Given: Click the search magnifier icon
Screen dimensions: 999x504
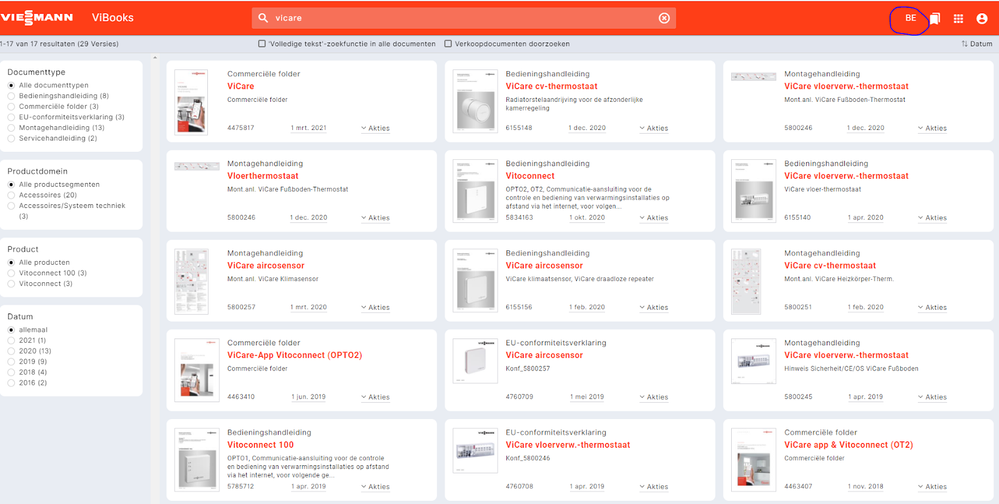Looking at the screenshot, I should (x=263, y=18).
